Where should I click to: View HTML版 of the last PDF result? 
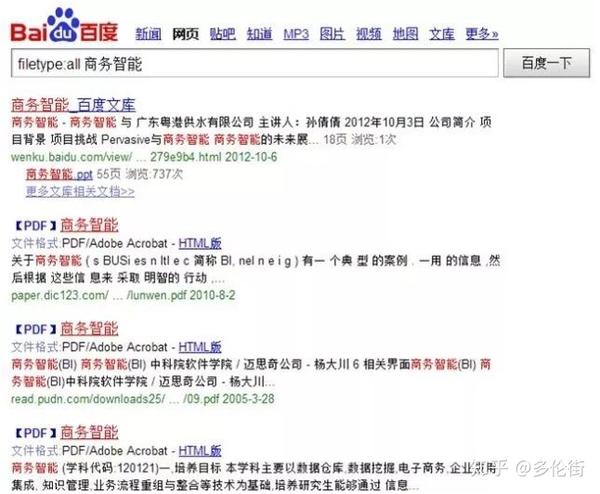pyautogui.click(x=200, y=451)
